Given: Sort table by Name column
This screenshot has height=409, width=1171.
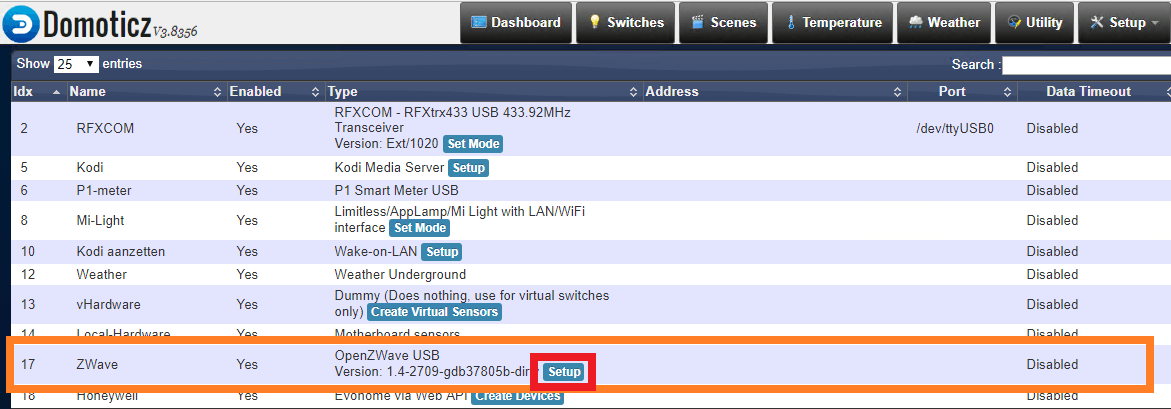Looking at the screenshot, I should (146, 92).
